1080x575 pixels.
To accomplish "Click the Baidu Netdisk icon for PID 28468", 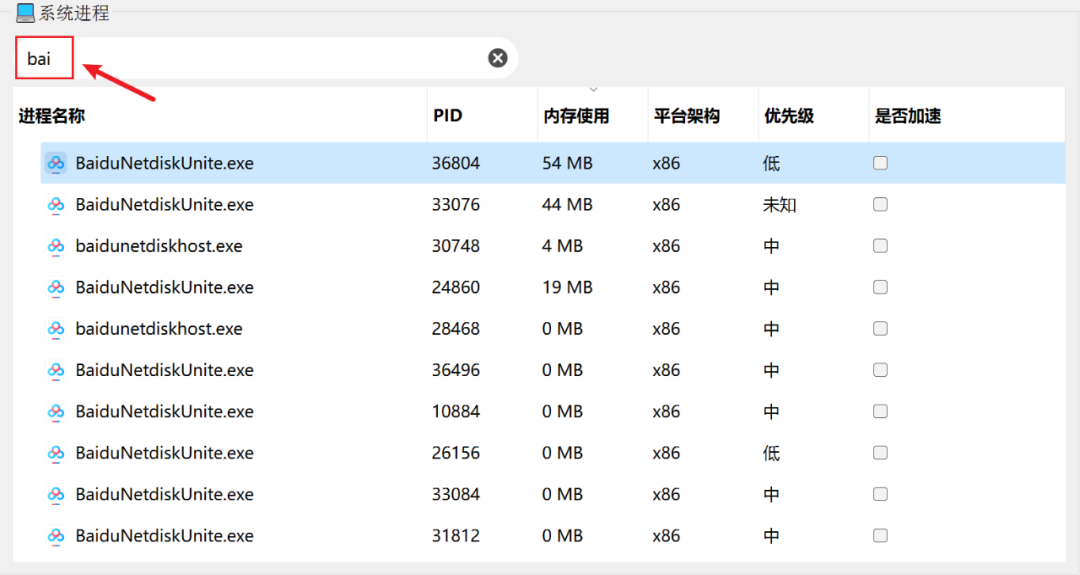I will coord(56,328).
